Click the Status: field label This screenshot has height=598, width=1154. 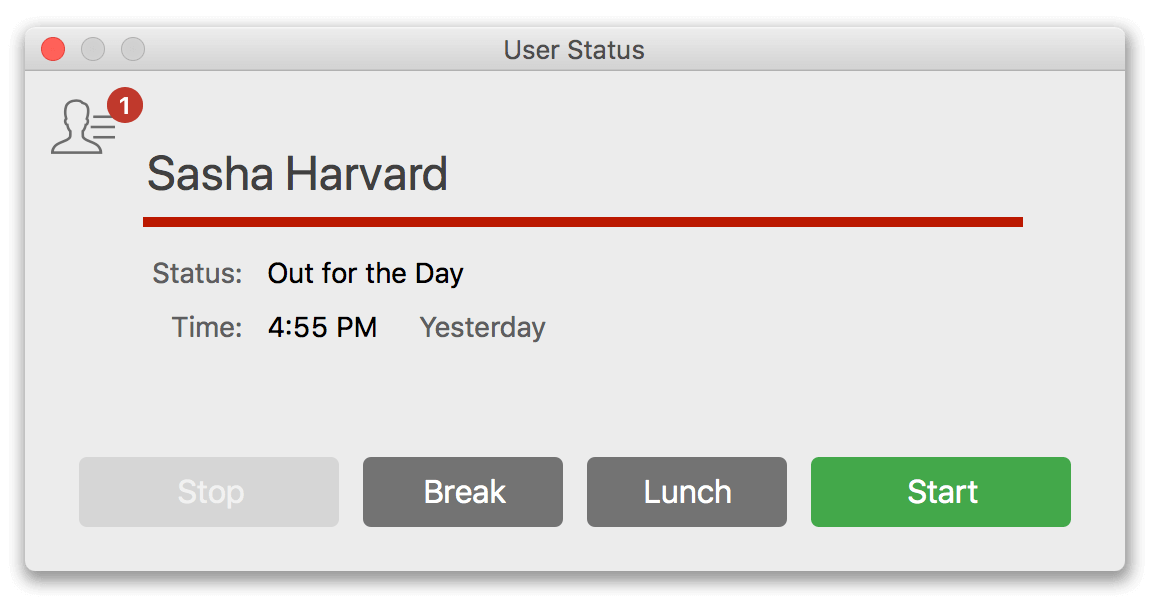coord(197,274)
